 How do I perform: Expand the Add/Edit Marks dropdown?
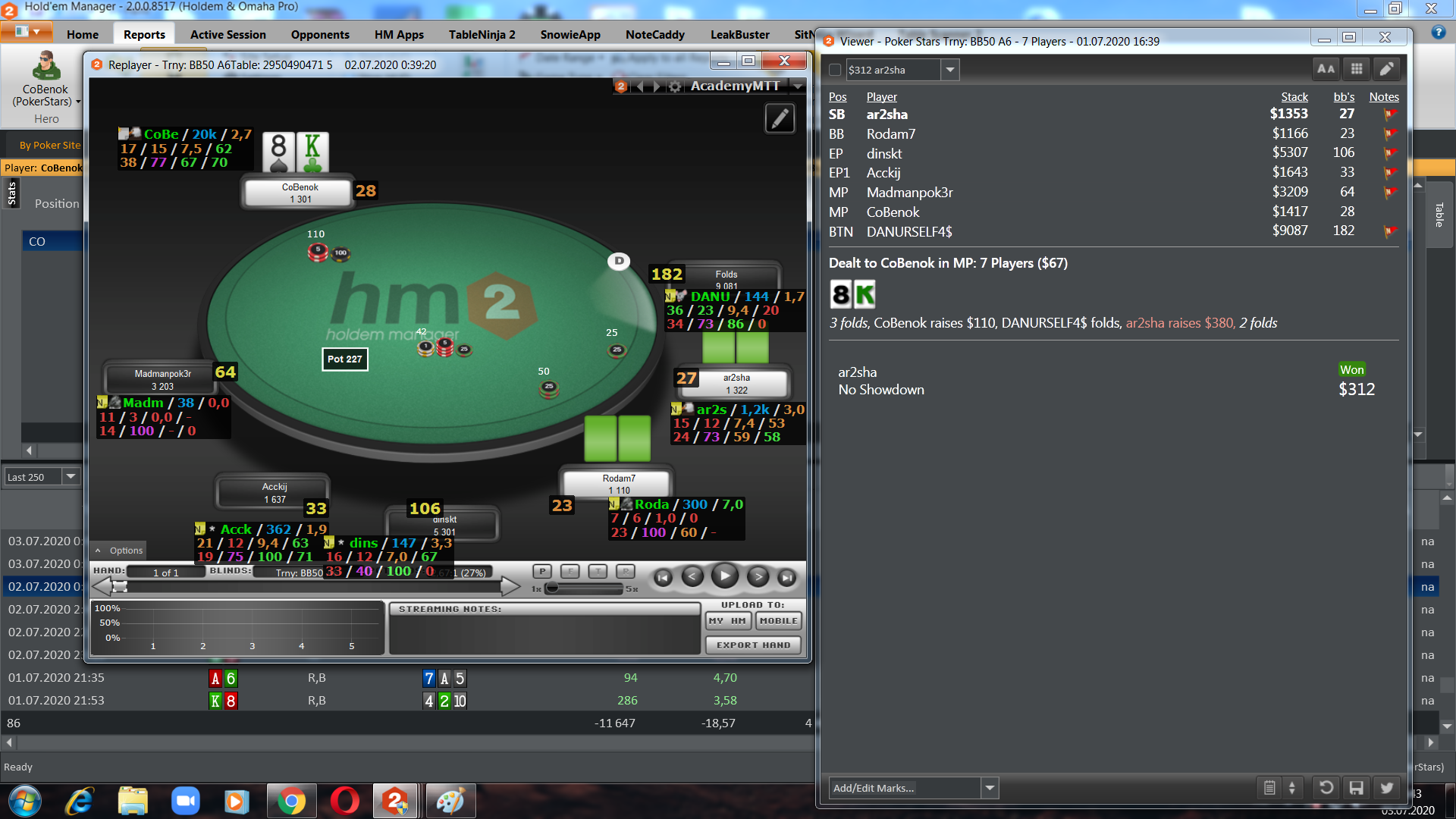pos(989,788)
